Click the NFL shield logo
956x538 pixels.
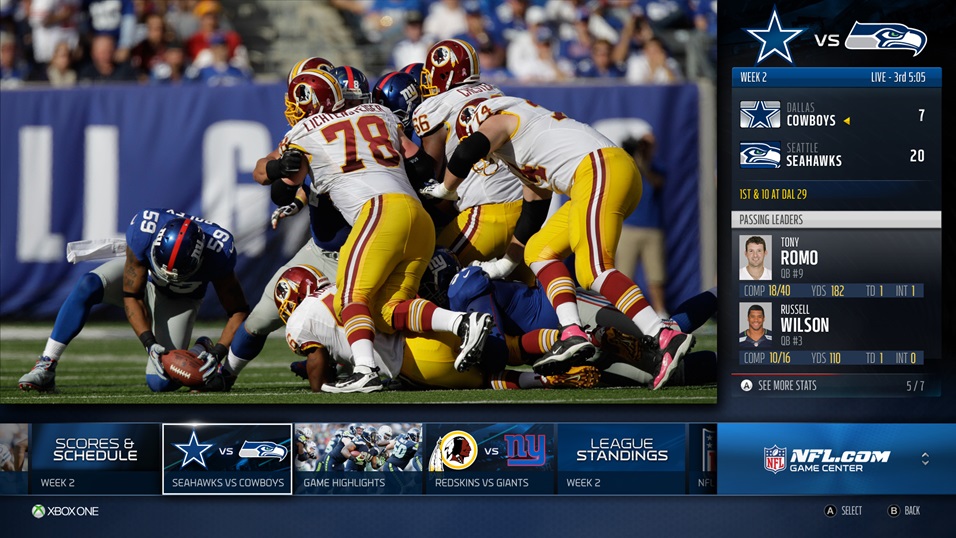pos(775,459)
